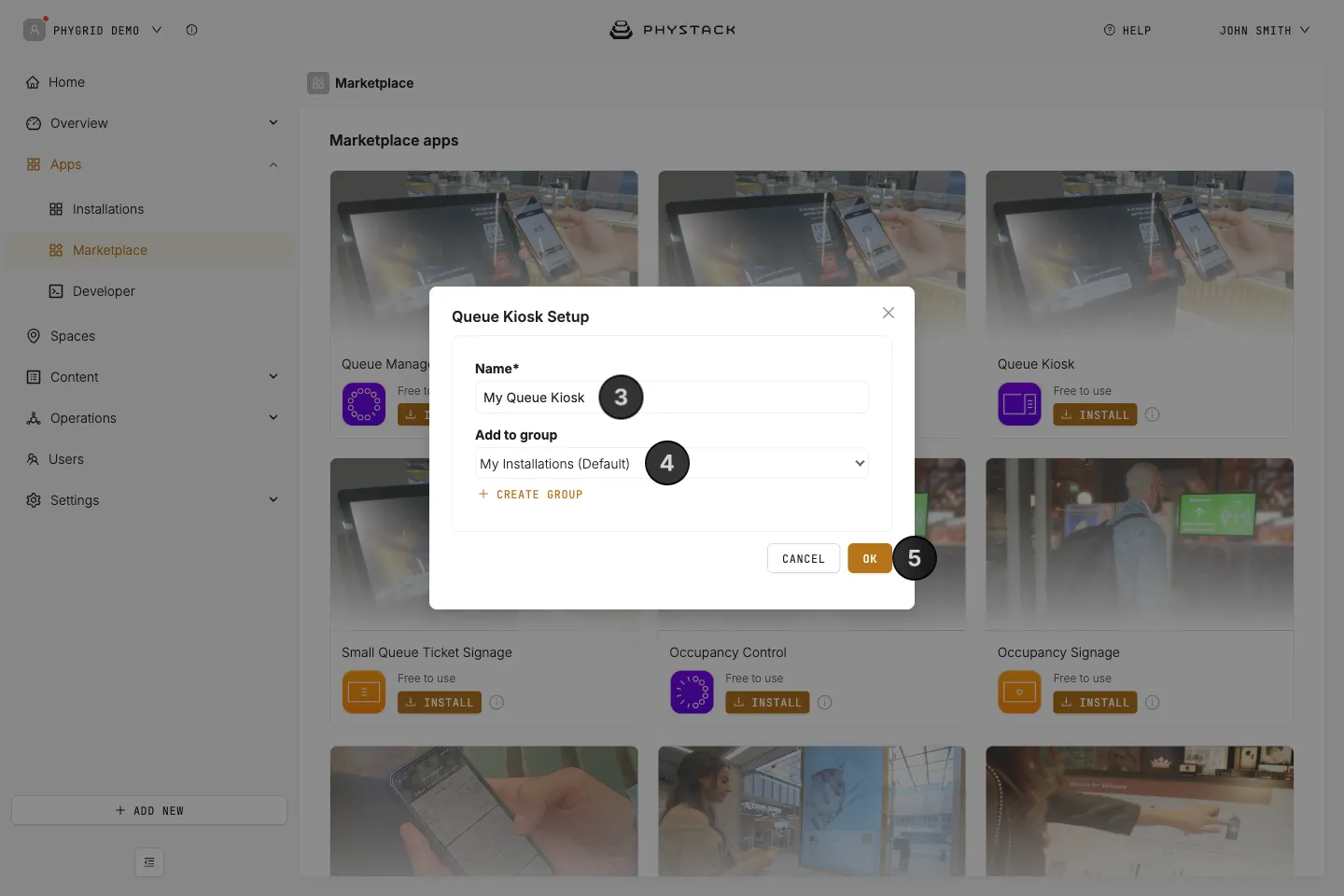This screenshot has height=896, width=1344.
Task: Click the Queue Kiosk purple app icon
Action: tap(1019, 404)
